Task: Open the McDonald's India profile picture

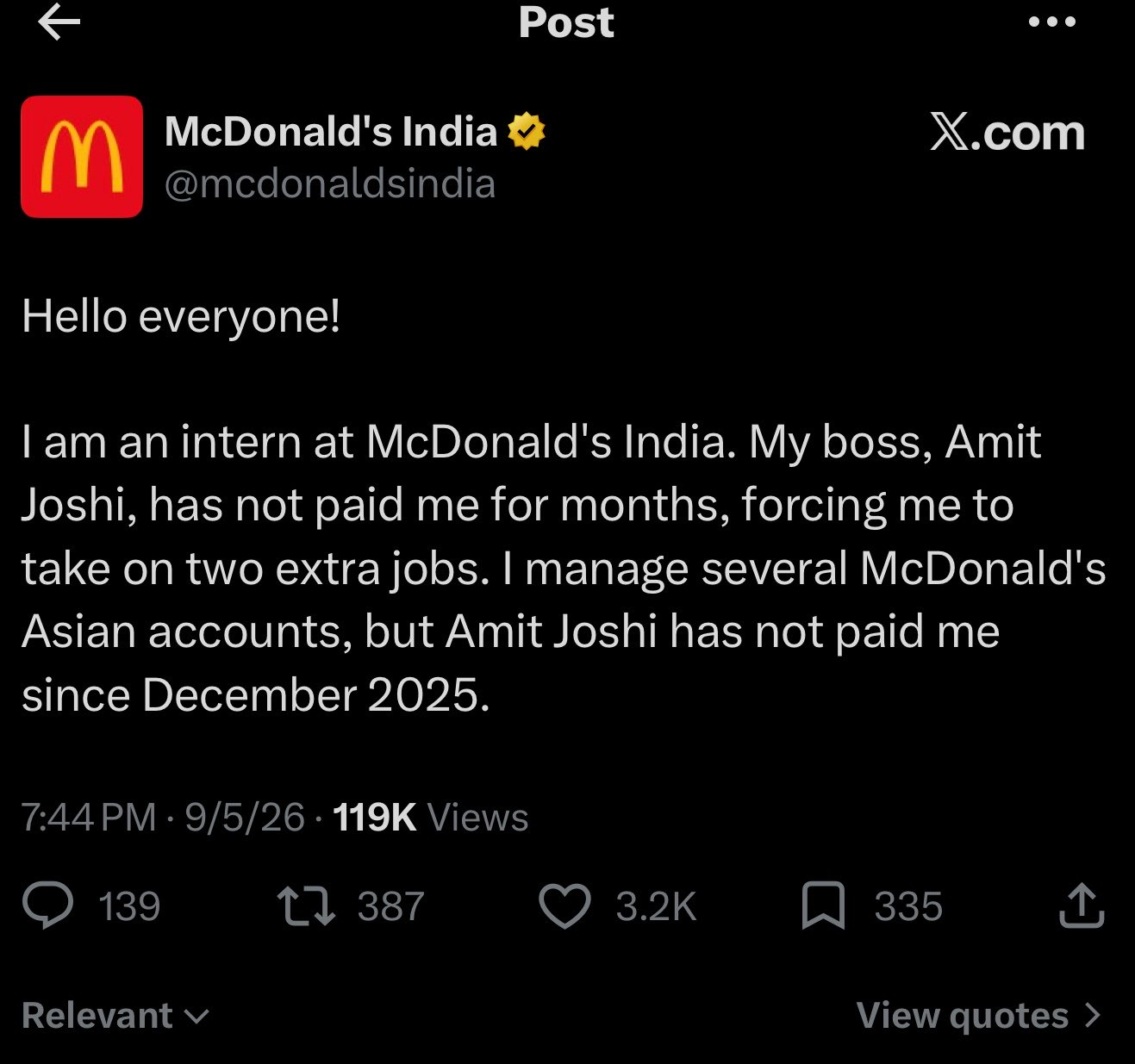Action: tap(82, 156)
